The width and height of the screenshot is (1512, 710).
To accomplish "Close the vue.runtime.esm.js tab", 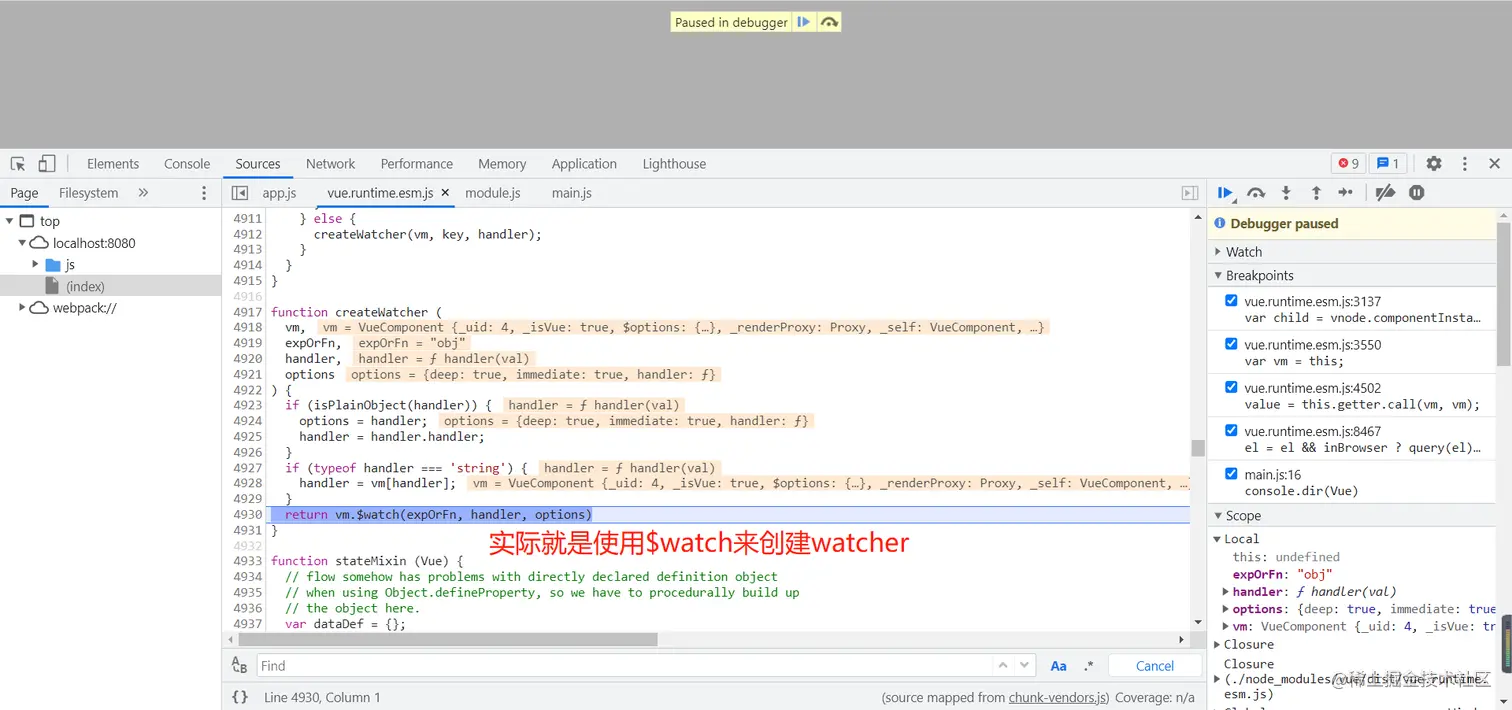I will pos(445,193).
